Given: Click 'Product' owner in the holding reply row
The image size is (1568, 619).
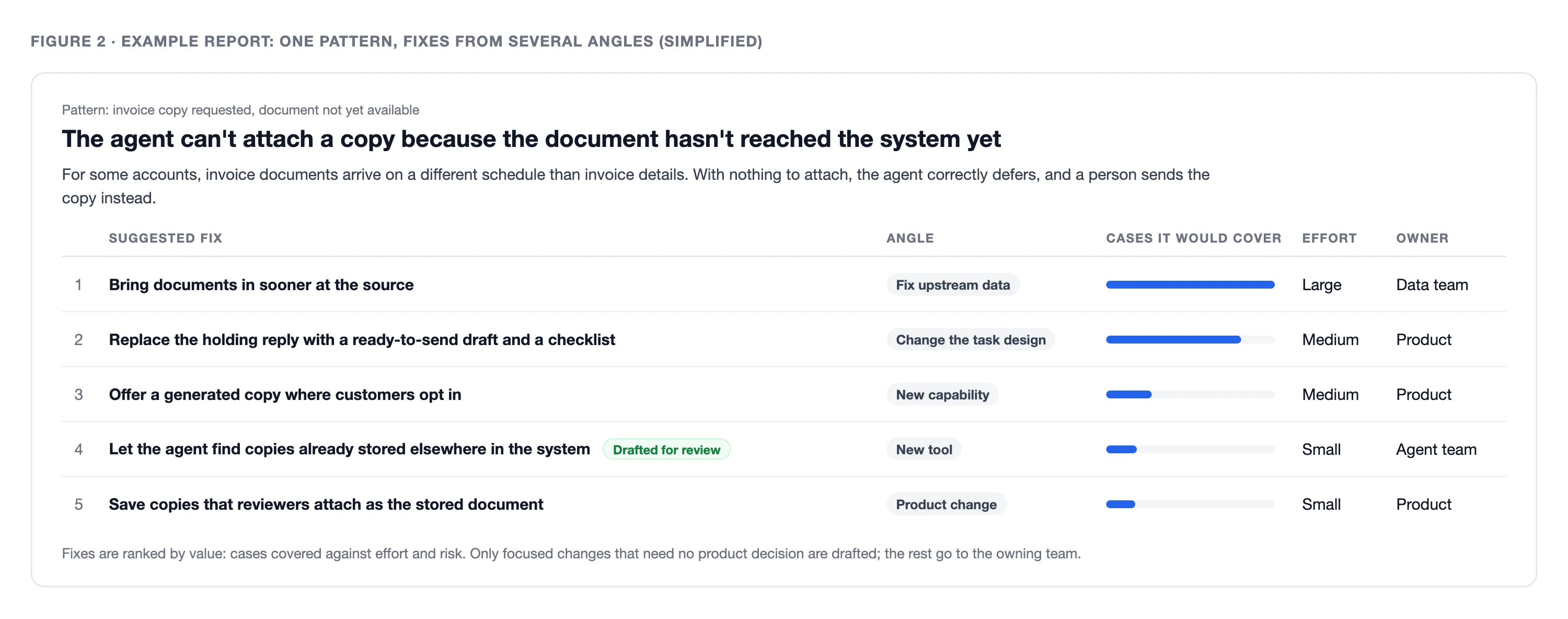Looking at the screenshot, I should (x=1423, y=340).
